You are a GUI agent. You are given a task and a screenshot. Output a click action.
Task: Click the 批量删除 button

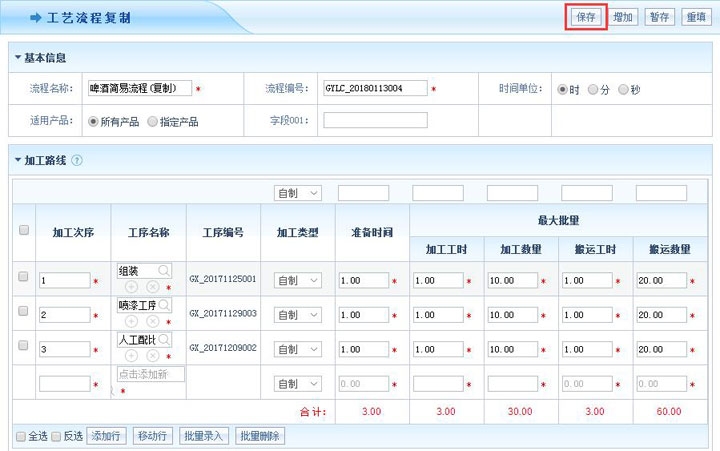click(260, 436)
